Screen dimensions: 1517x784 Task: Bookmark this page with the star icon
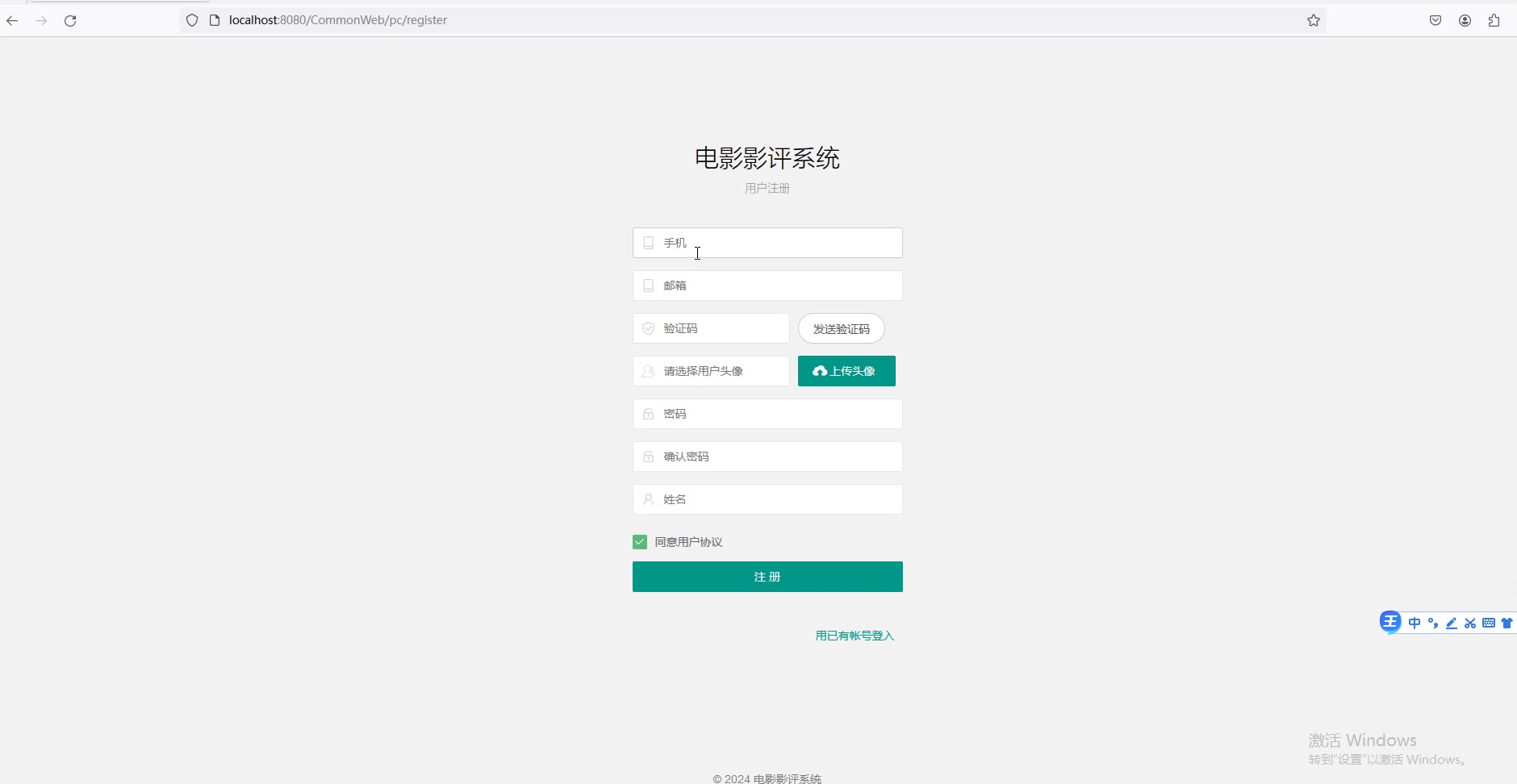tap(1314, 20)
